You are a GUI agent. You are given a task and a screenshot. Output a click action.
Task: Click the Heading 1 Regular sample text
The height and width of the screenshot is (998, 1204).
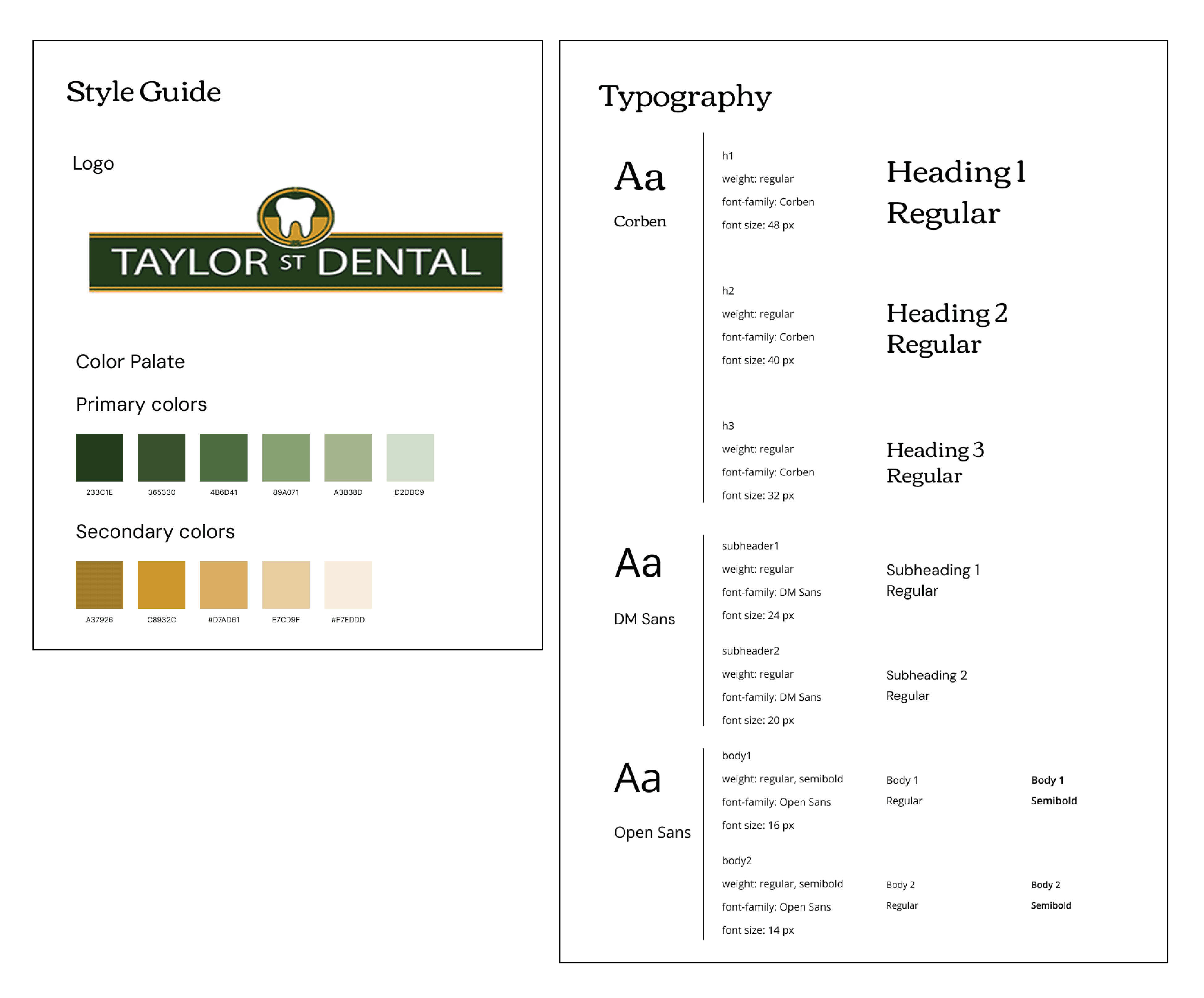955,192
